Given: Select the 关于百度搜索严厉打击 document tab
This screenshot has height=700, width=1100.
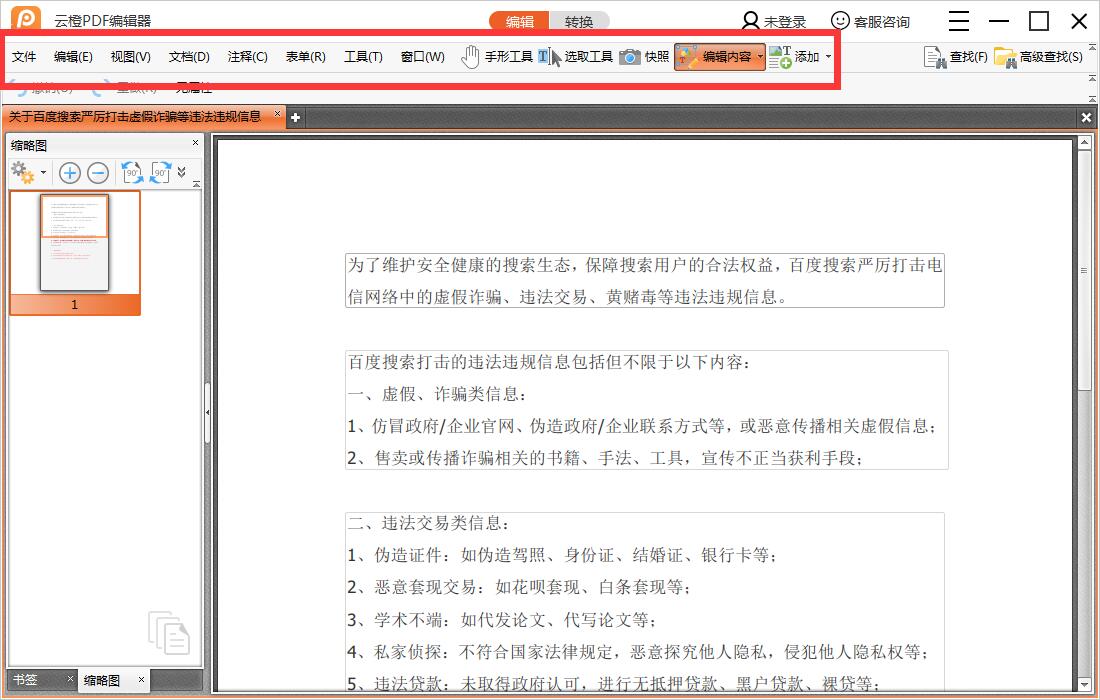Looking at the screenshot, I should [x=135, y=116].
